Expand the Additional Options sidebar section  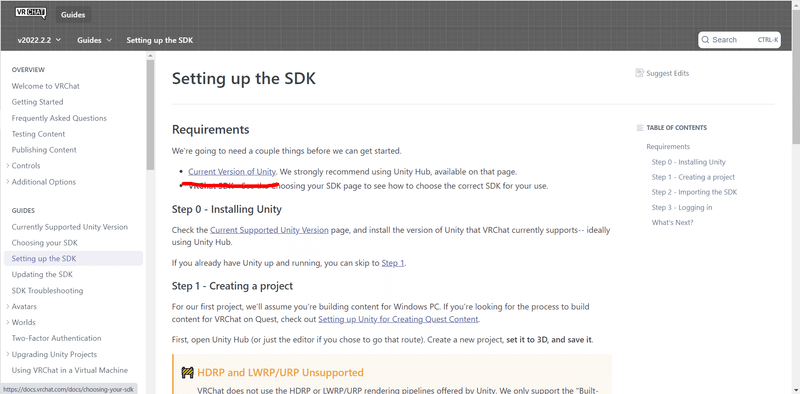coord(8,182)
